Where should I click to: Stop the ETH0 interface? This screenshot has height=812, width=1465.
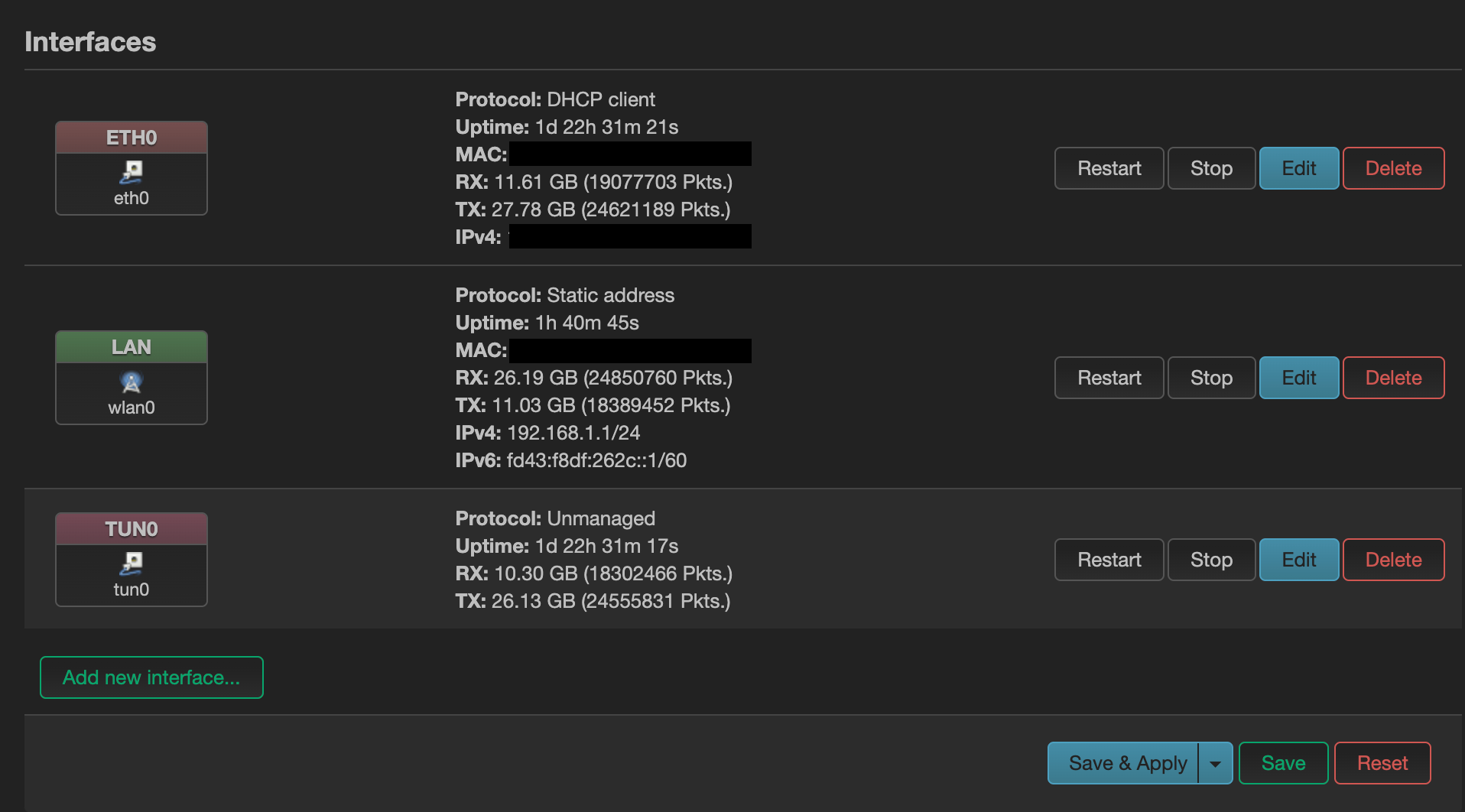[1211, 168]
